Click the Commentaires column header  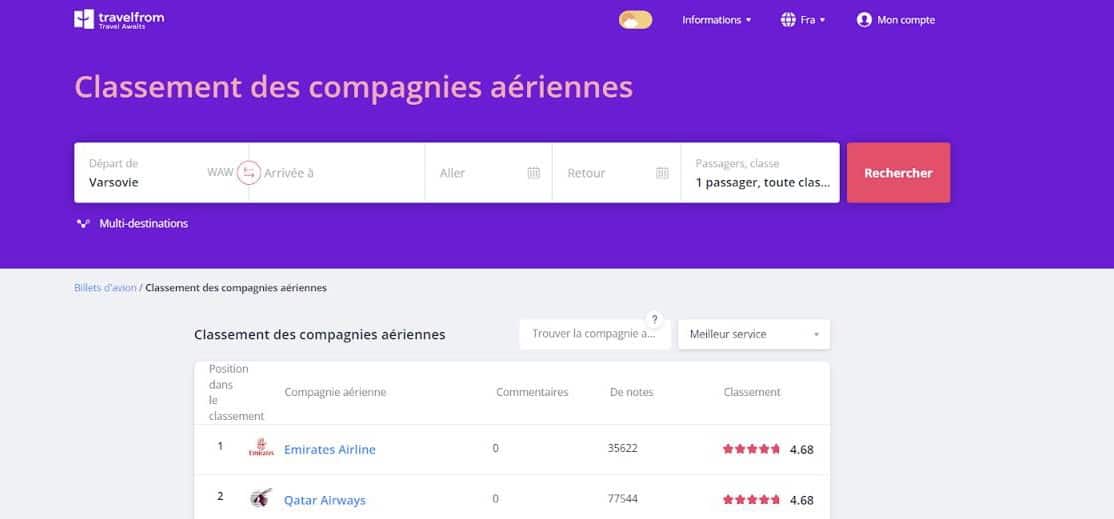[x=532, y=392]
